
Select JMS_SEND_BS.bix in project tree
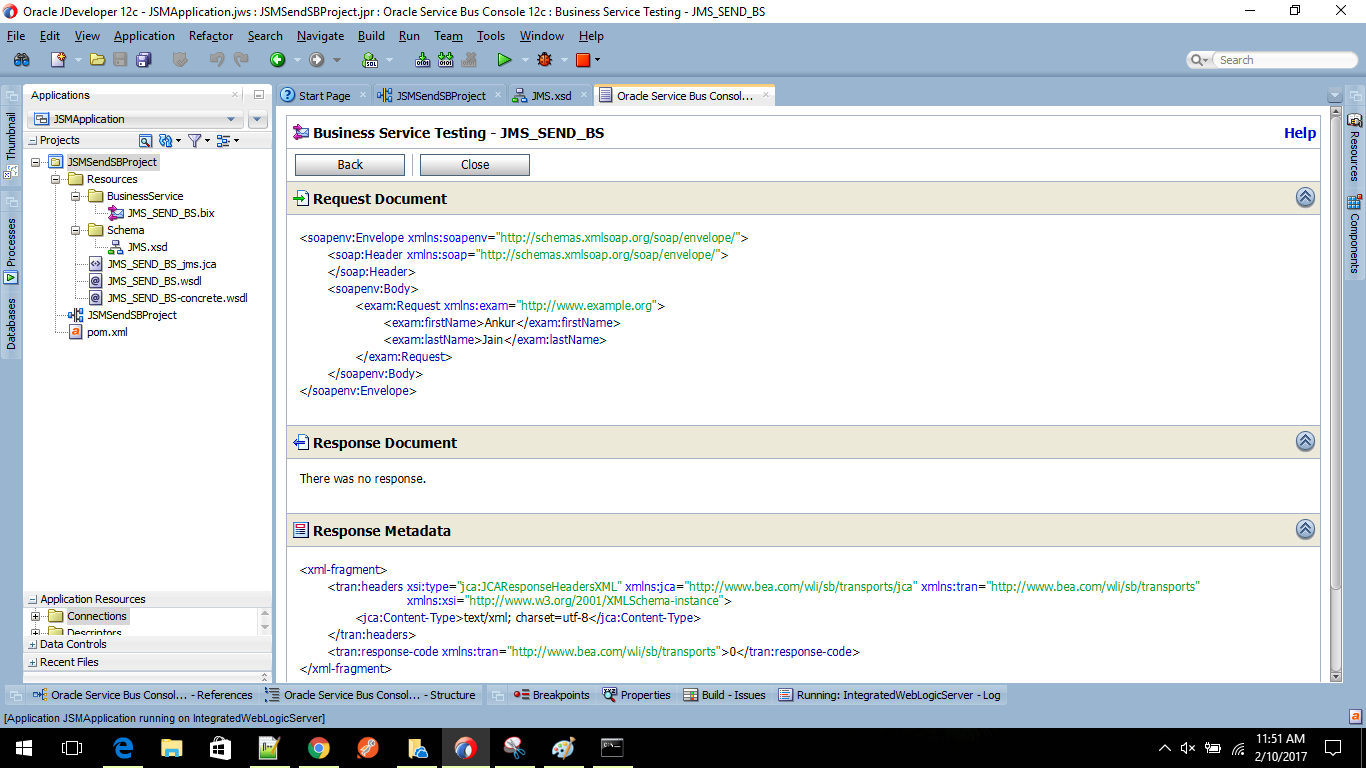click(170, 213)
